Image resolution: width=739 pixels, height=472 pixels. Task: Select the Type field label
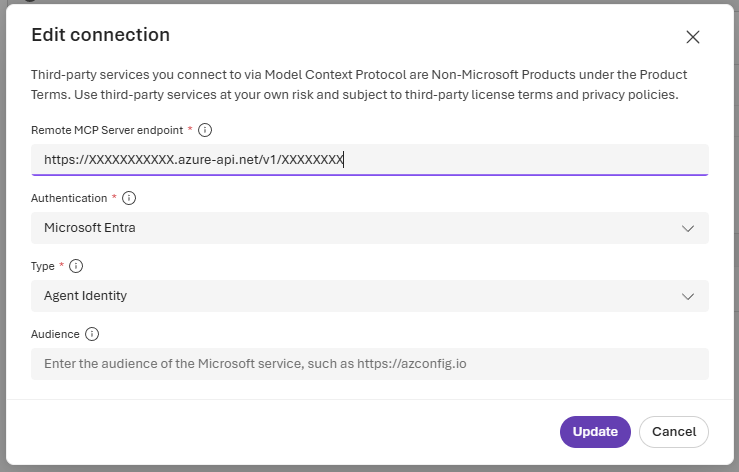44,266
